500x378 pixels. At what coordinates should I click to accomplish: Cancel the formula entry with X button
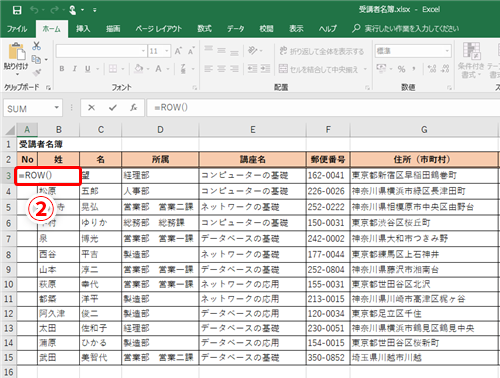(91, 107)
